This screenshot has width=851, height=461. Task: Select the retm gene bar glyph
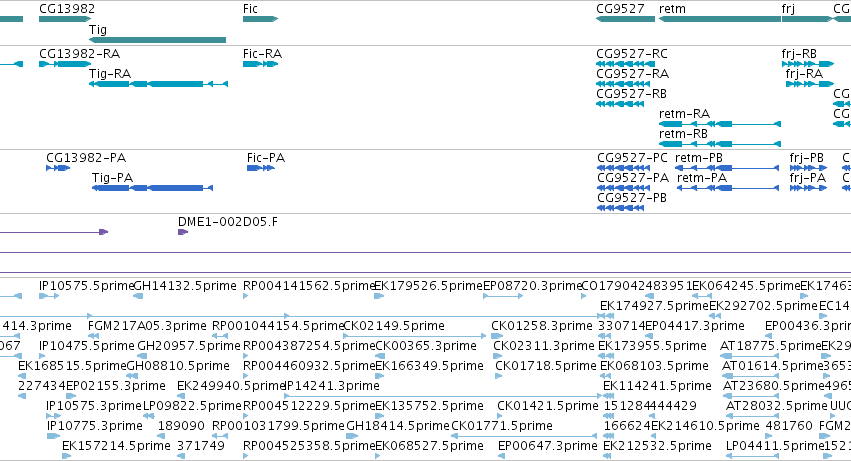[720, 19]
